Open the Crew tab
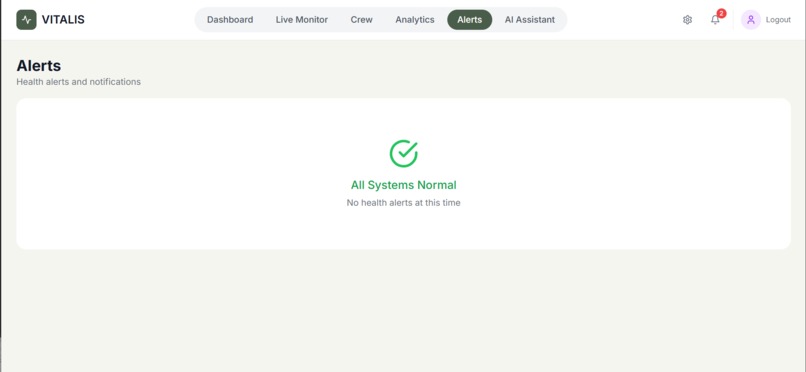This screenshot has height=372, width=806. click(x=361, y=20)
